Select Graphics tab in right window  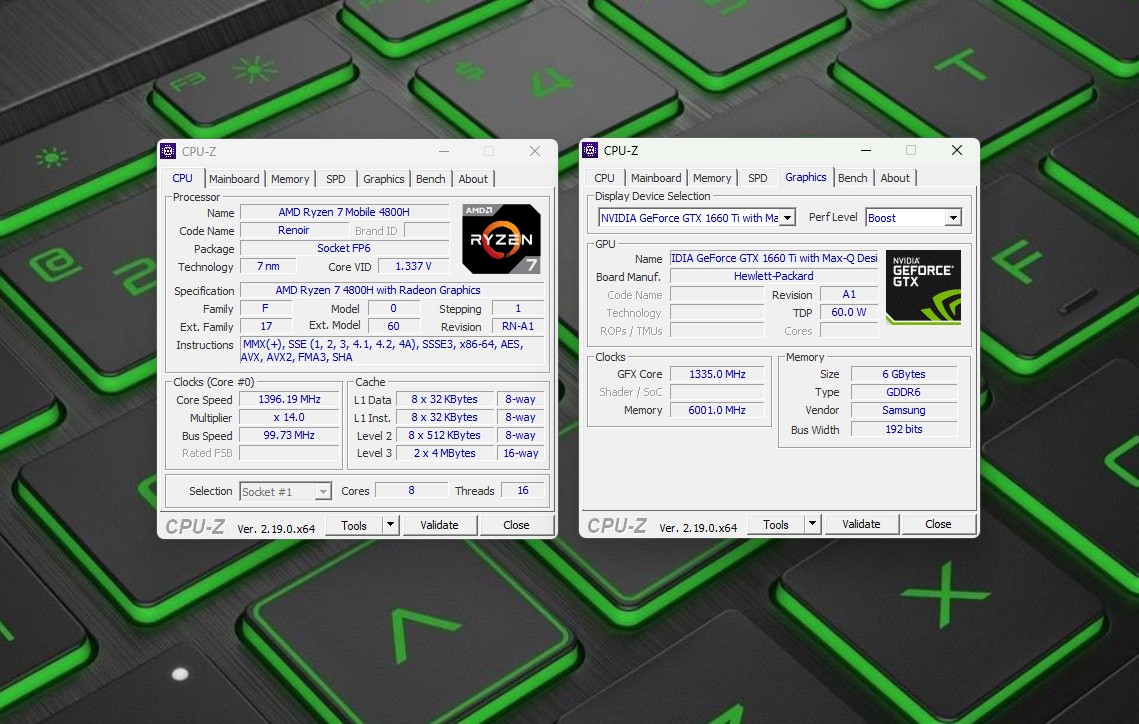point(806,177)
